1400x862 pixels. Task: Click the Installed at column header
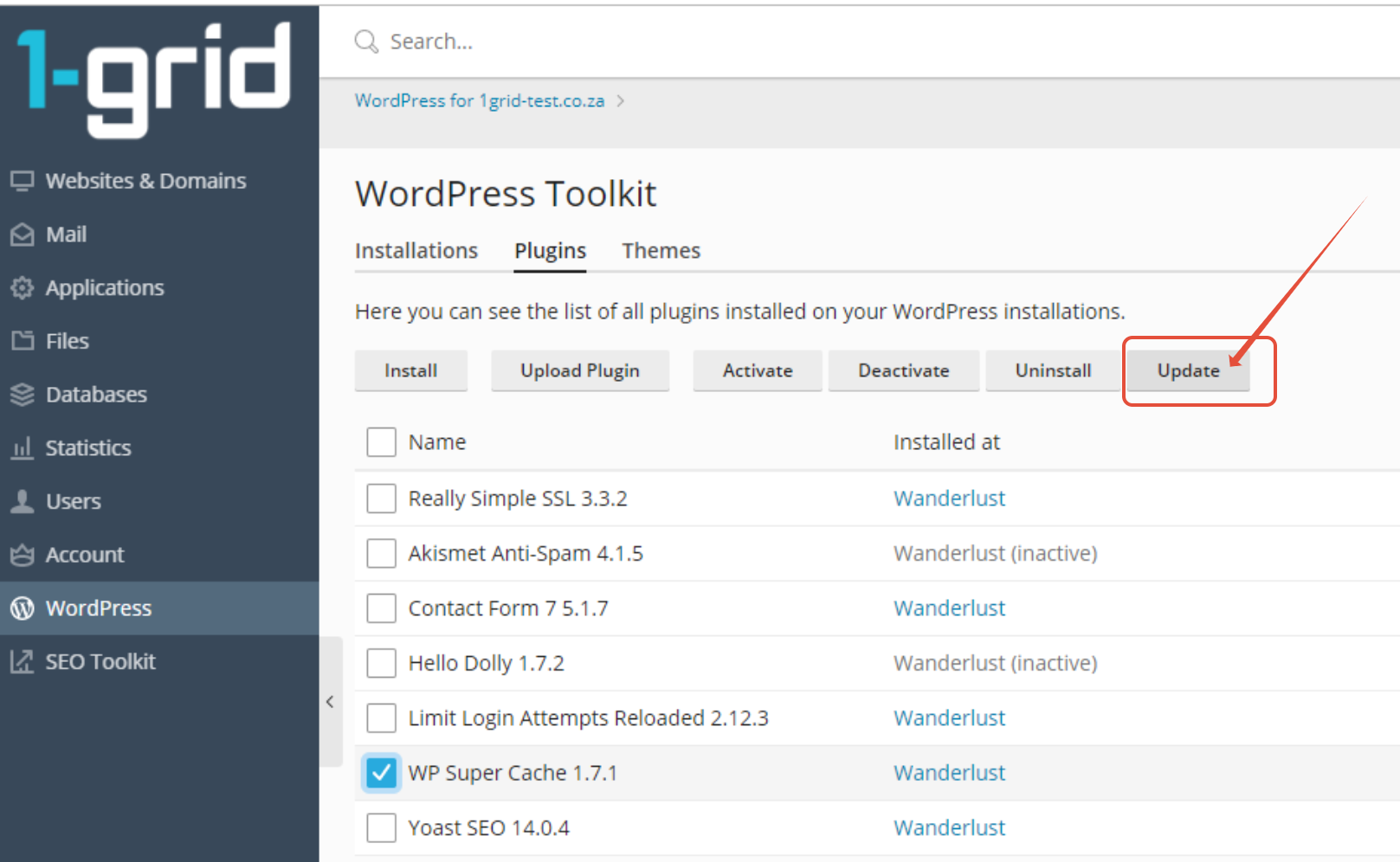(x=946, y=442)
